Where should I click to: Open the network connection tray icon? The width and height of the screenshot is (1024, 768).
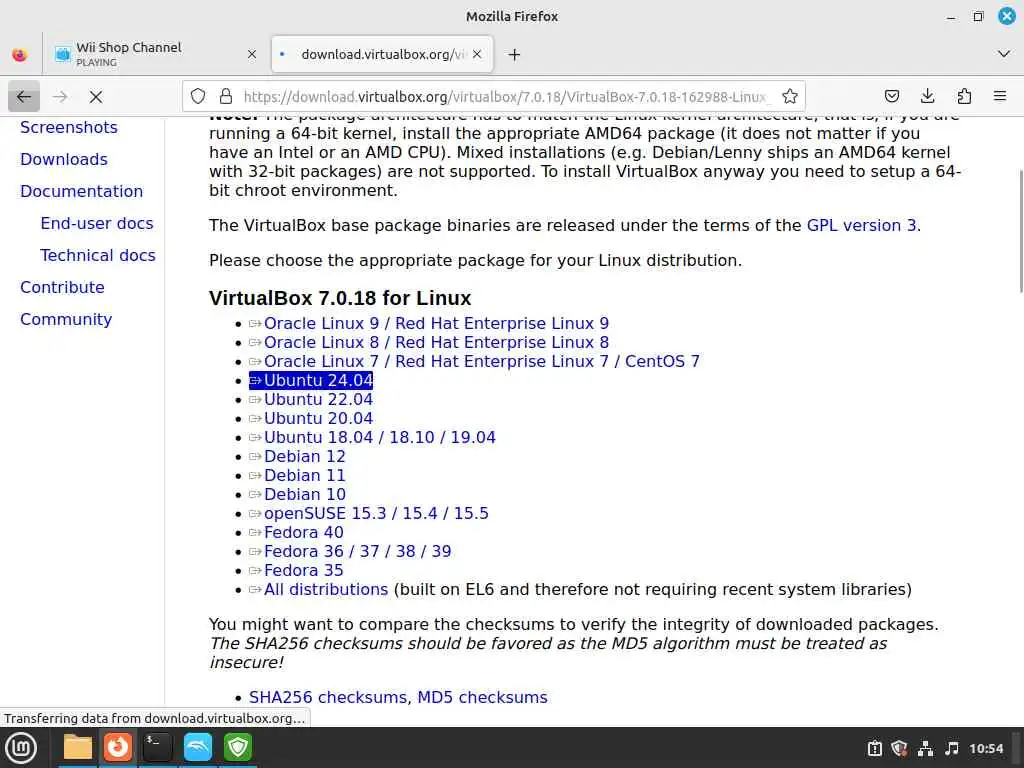click(925, 748)
